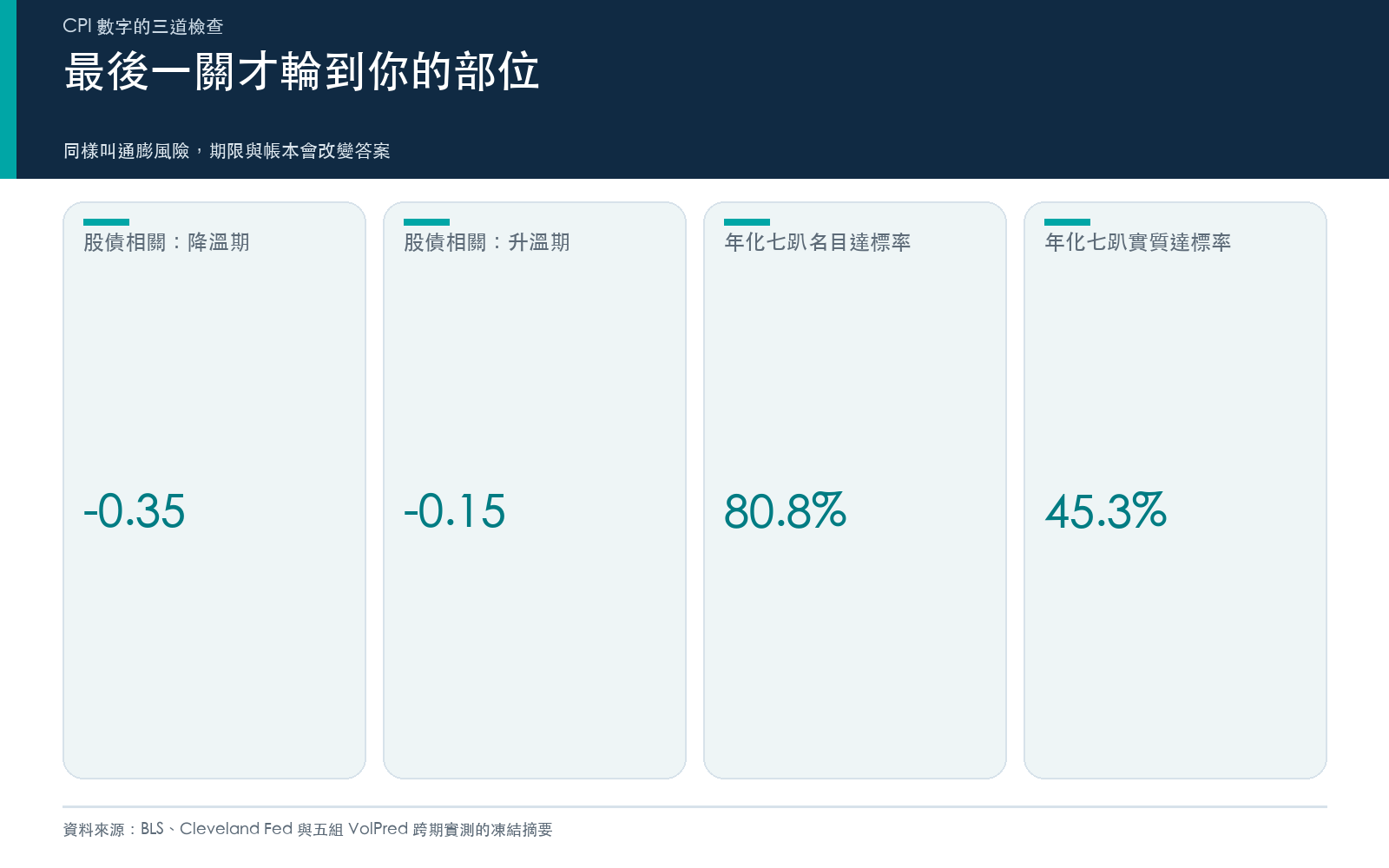Click the source footnote mentioning BLS and Cleveland Fed
Screen dimensions: 1389x868
click(x=307, y=829)
